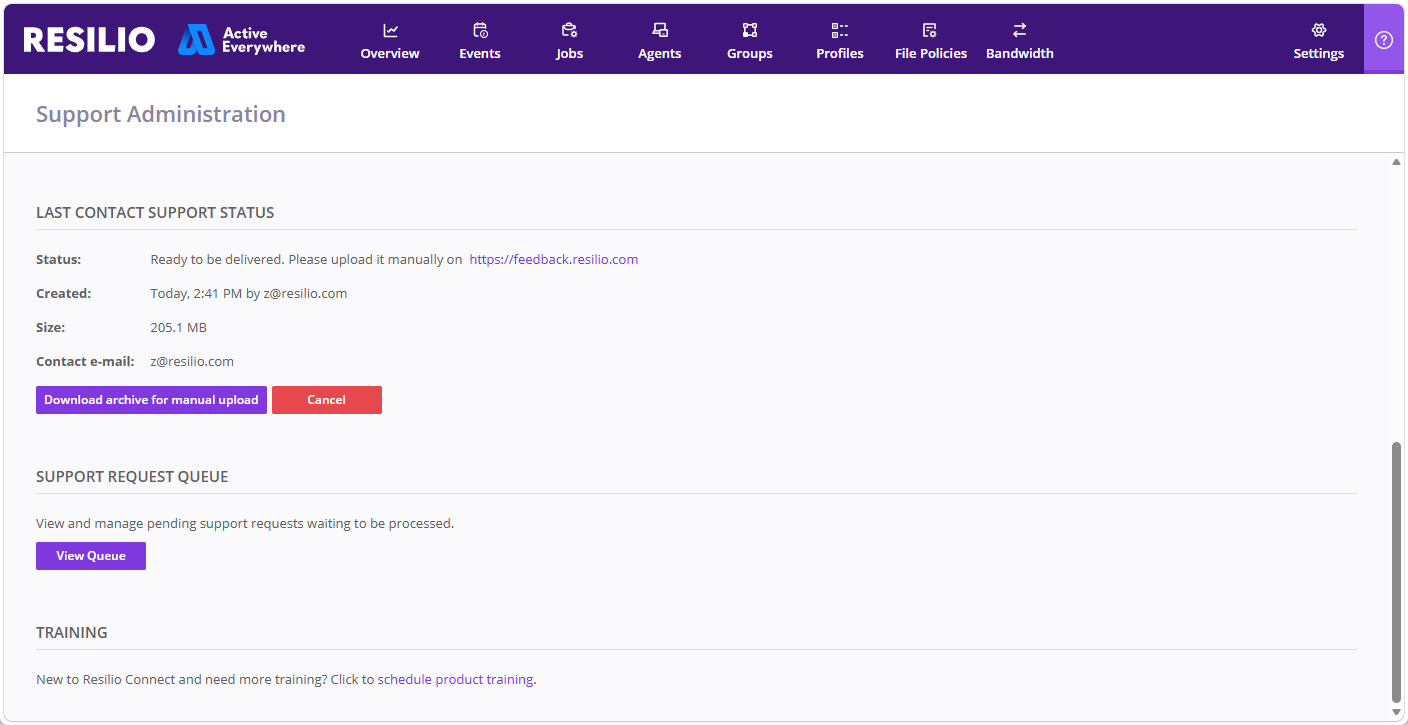1408x725 pixels.
Task: Select the Agents computer icon
Action: 660,30
